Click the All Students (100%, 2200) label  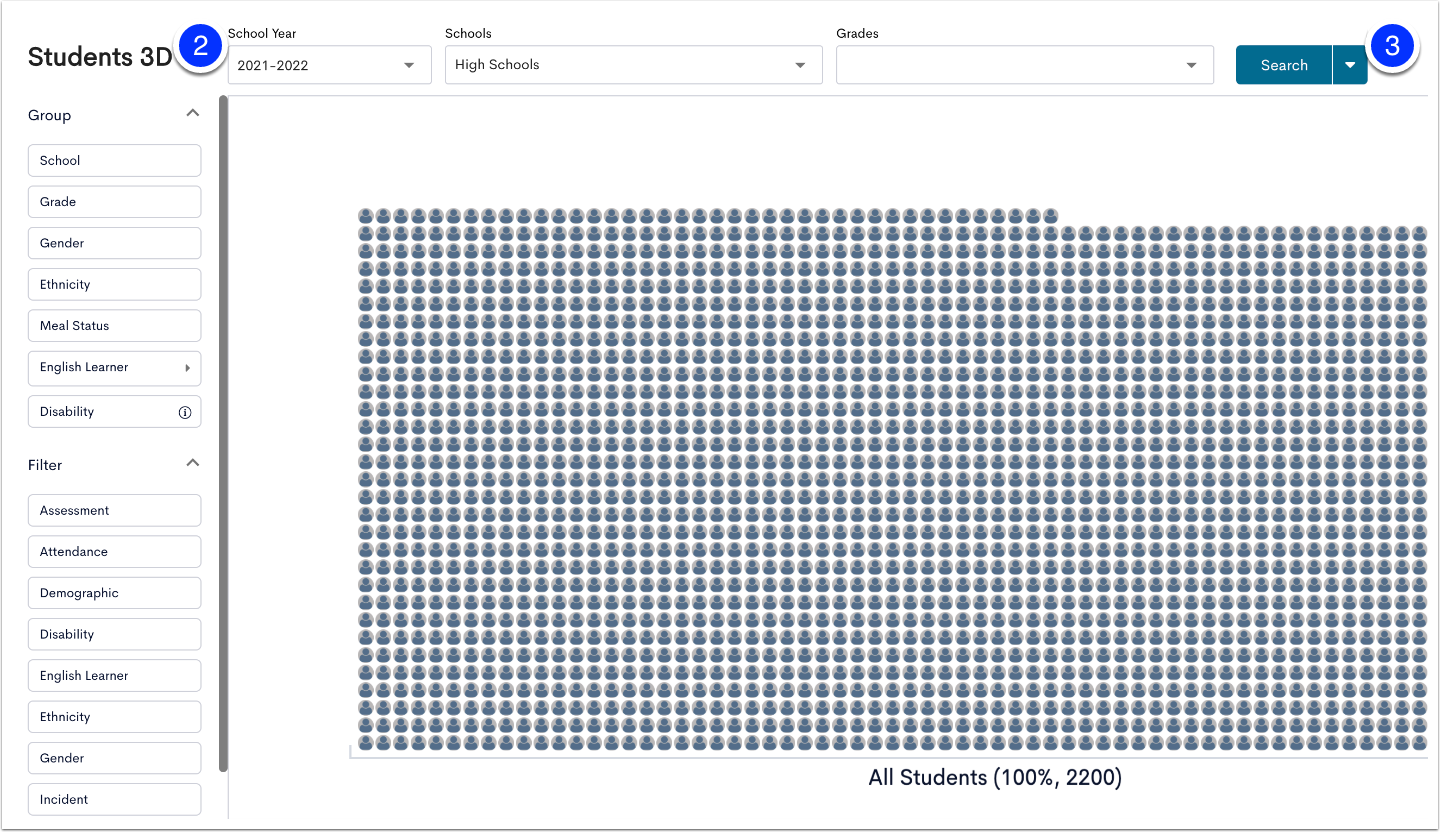click(995, 778)
